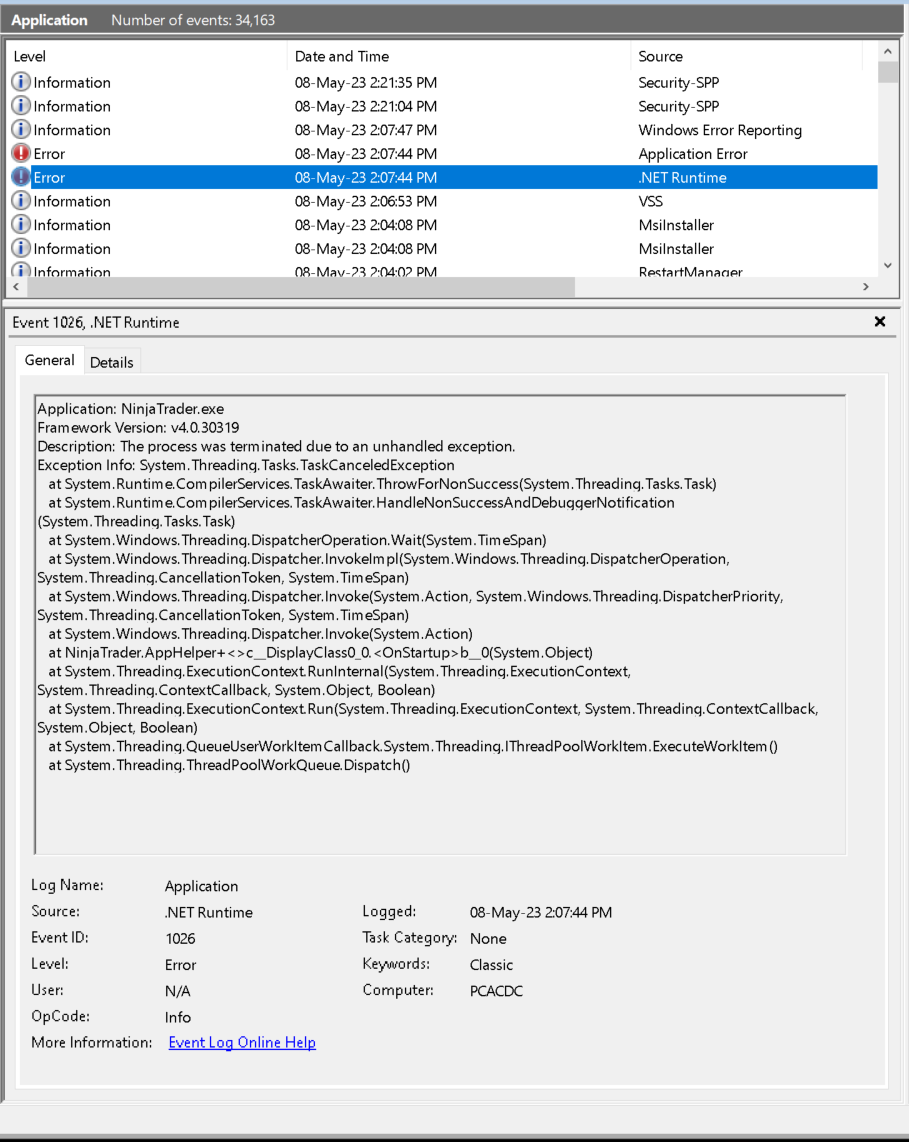Select the 'Security-SPP' event at 2:21:35 PM
The image size is (909, 1142).
442,82
